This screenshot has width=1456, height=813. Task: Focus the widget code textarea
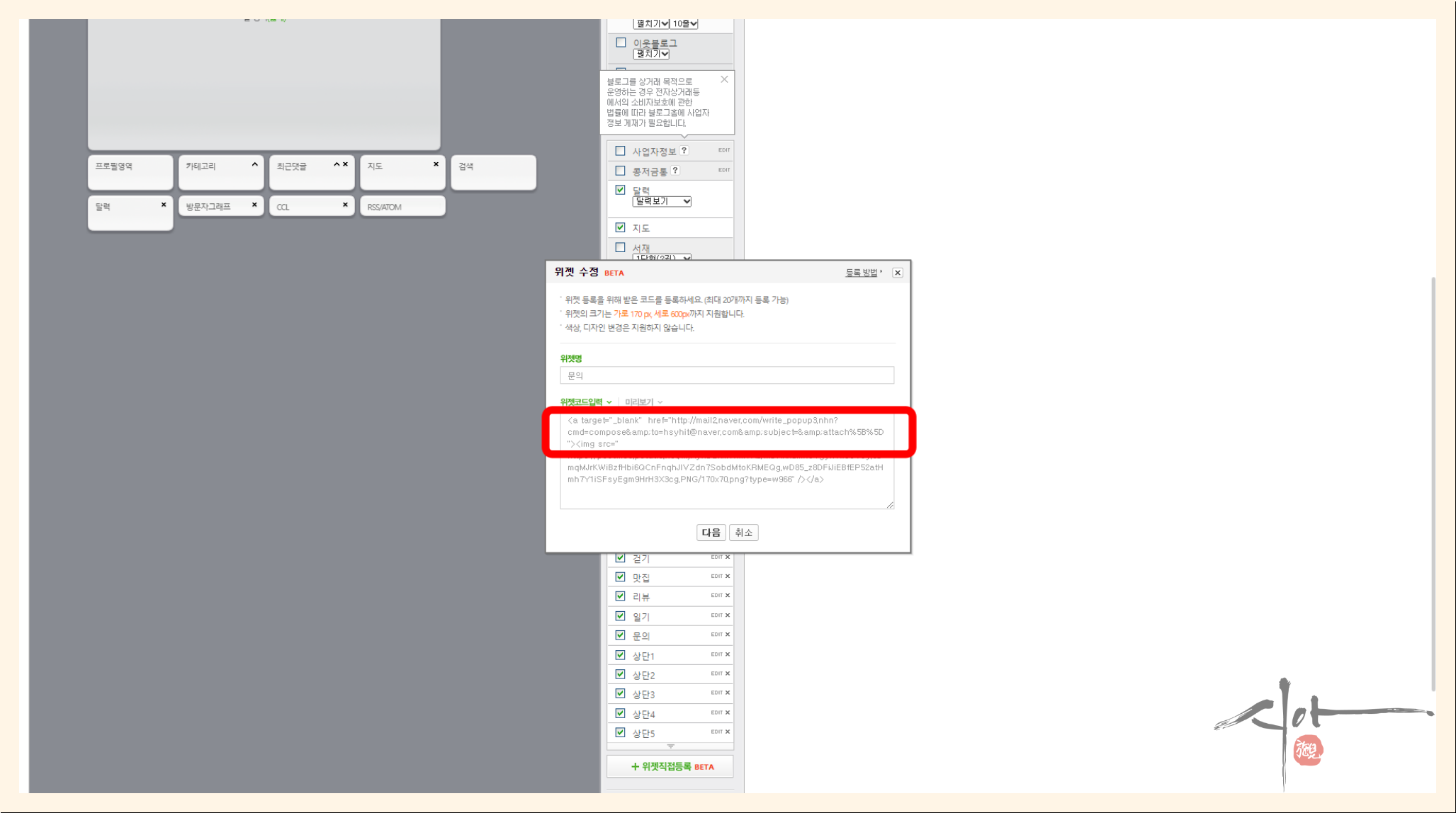(727, 460)
